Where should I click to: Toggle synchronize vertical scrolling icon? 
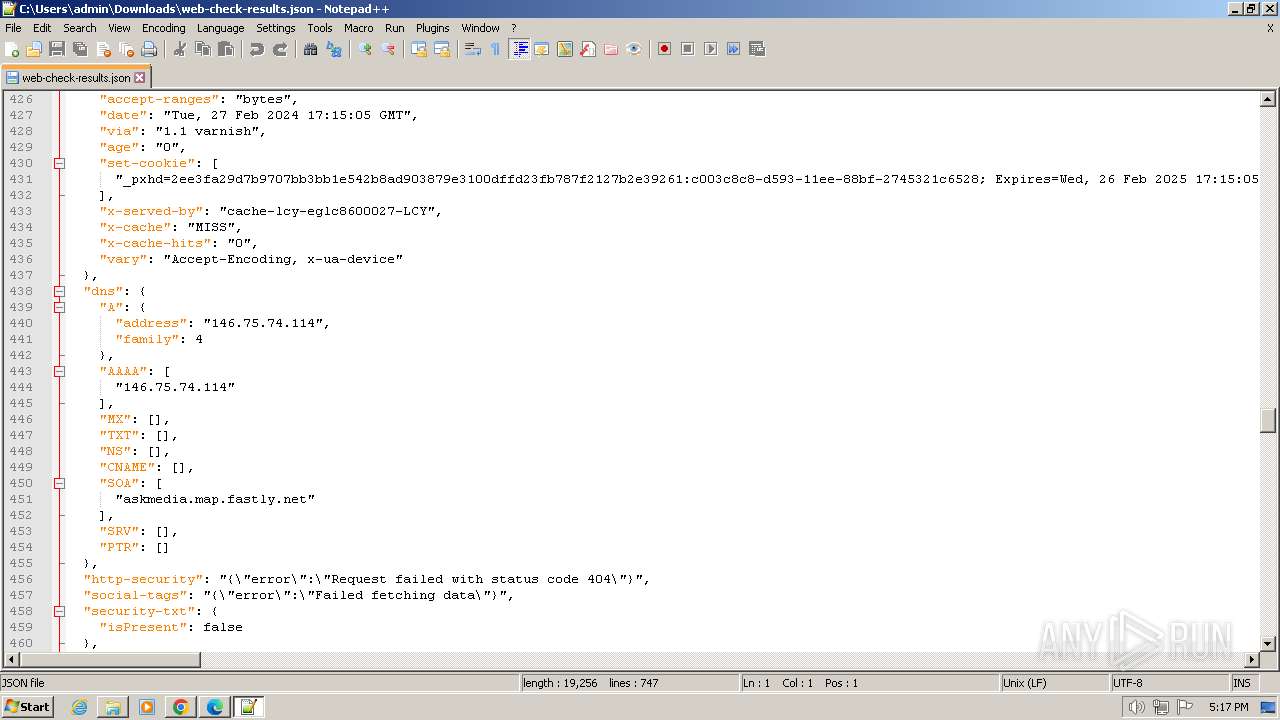tap(419, 49)
